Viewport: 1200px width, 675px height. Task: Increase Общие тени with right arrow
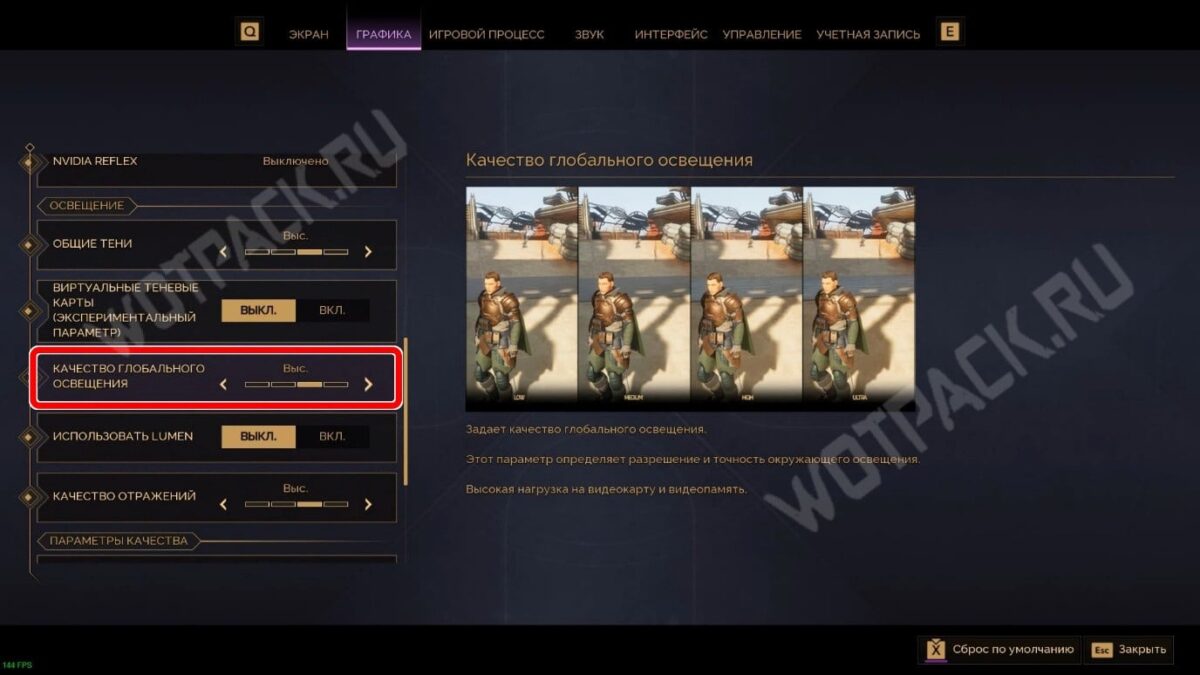368,252
